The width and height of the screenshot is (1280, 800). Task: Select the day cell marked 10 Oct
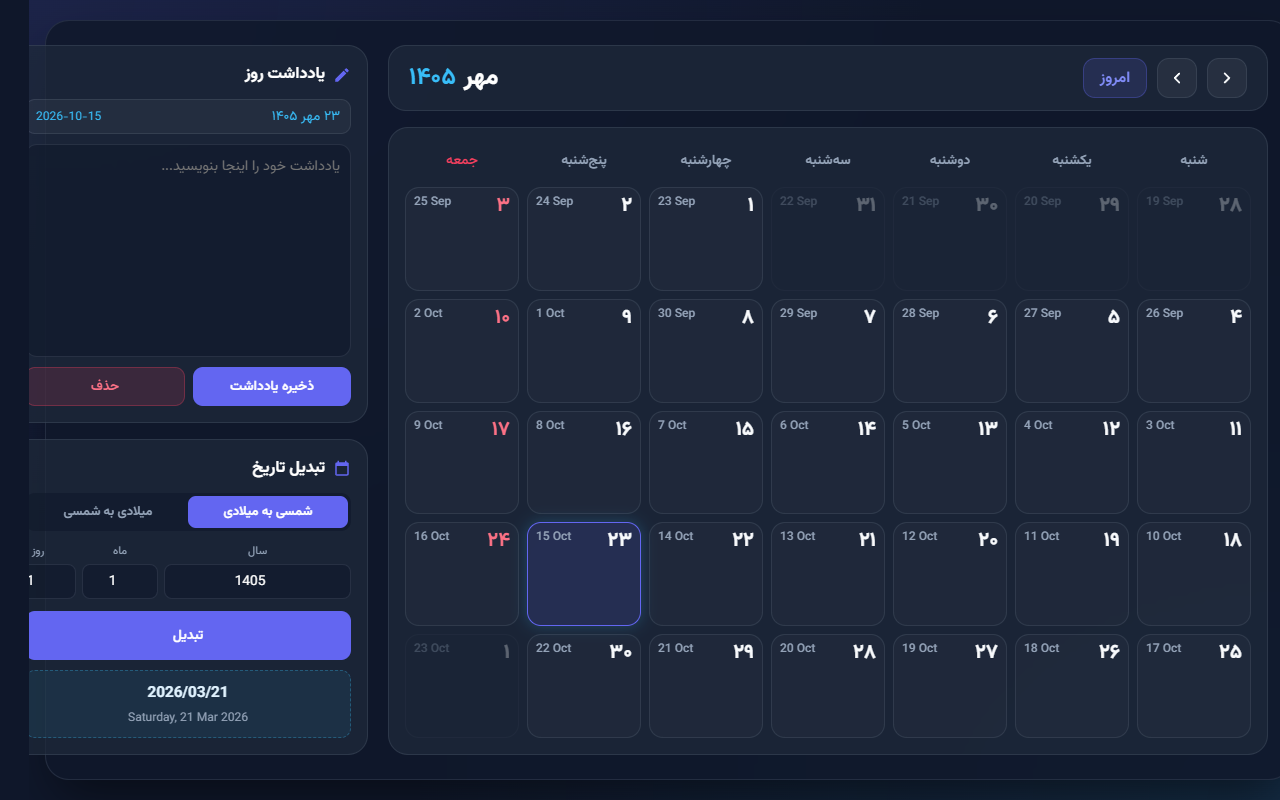(x=1194, y=574)
